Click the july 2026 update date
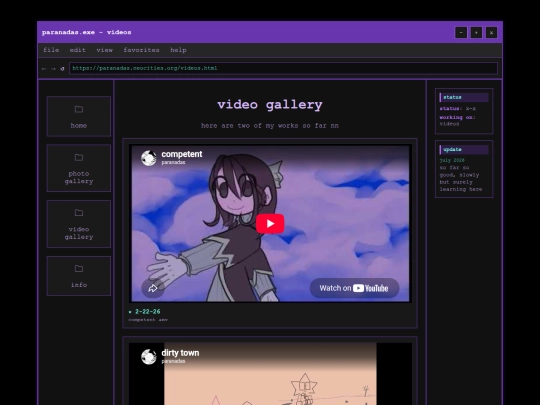The height and width of the screenshot is (405, 540). coord(452,160)
